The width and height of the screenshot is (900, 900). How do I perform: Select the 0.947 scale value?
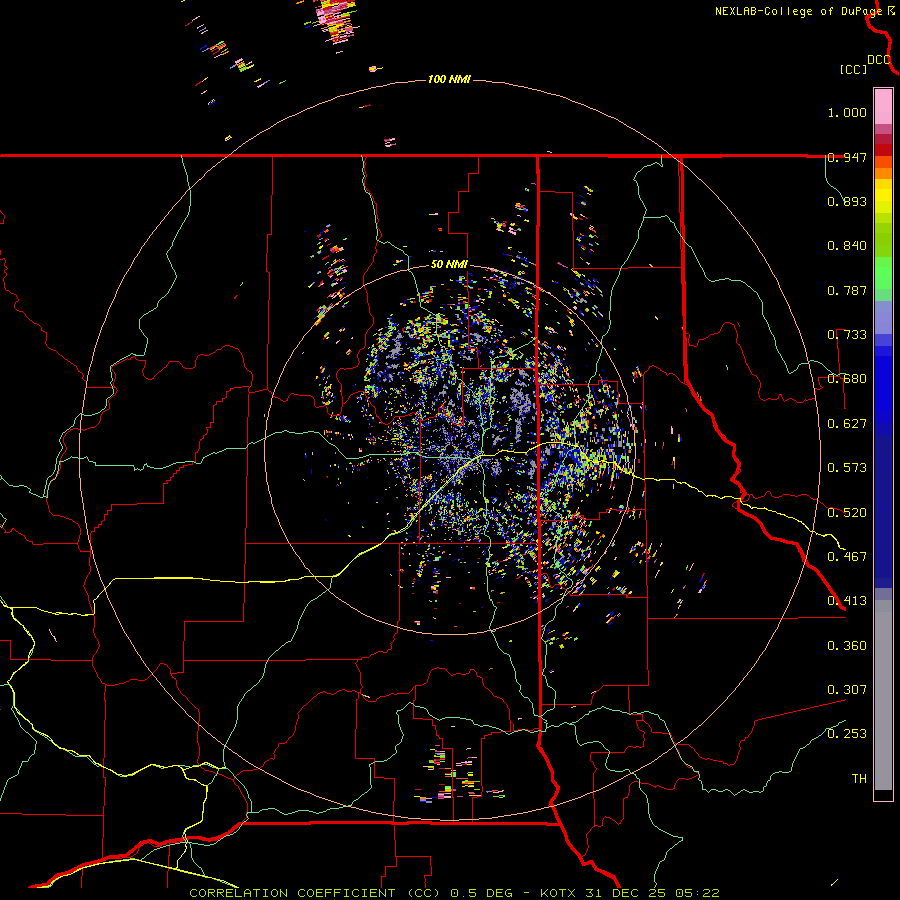click(847, 157)
